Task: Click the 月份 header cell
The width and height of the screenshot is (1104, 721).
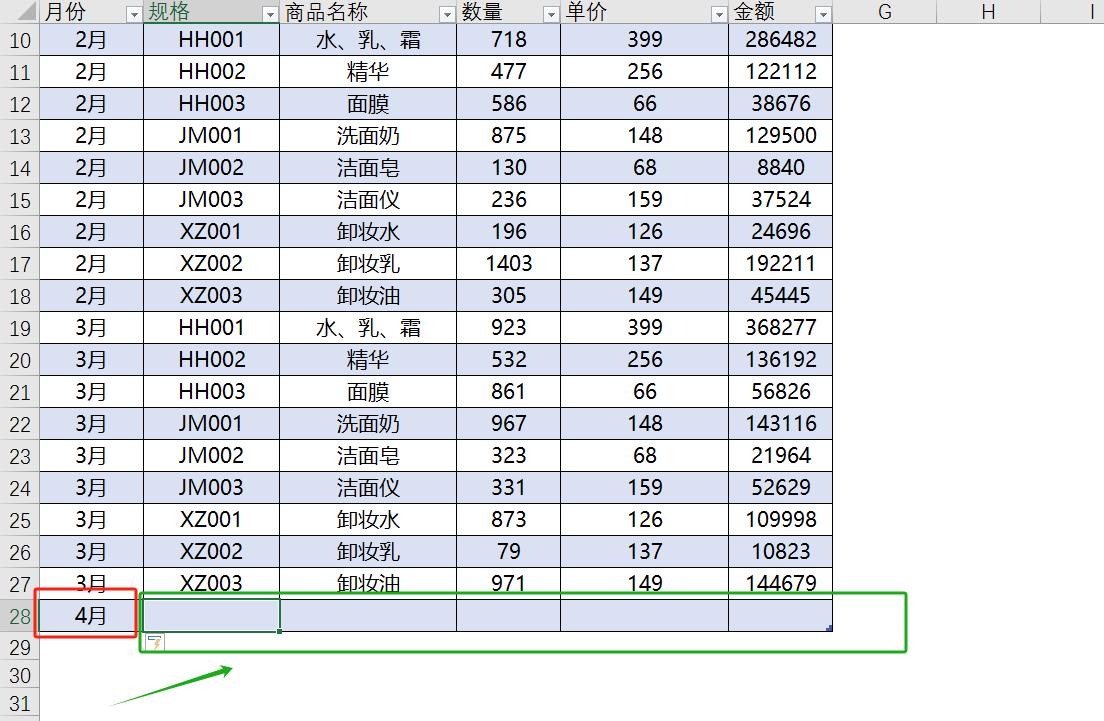Action: [91, 12]
